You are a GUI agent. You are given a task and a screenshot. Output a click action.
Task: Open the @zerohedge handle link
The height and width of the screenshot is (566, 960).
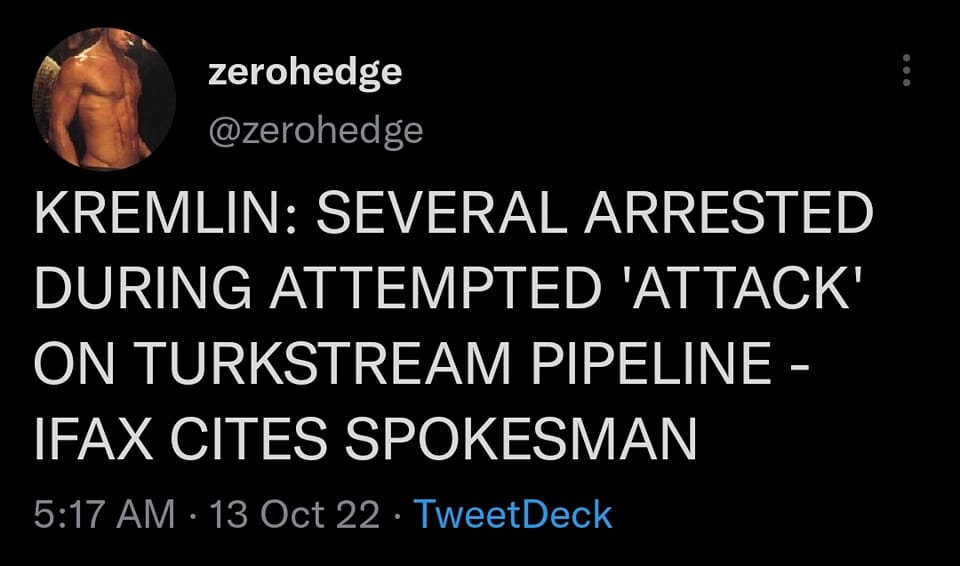(315, 130)
